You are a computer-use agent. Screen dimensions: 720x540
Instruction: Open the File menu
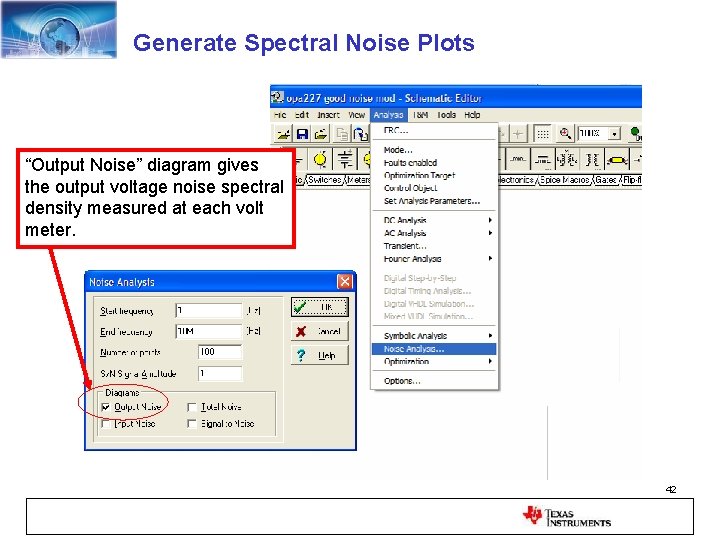click(280, 115)
